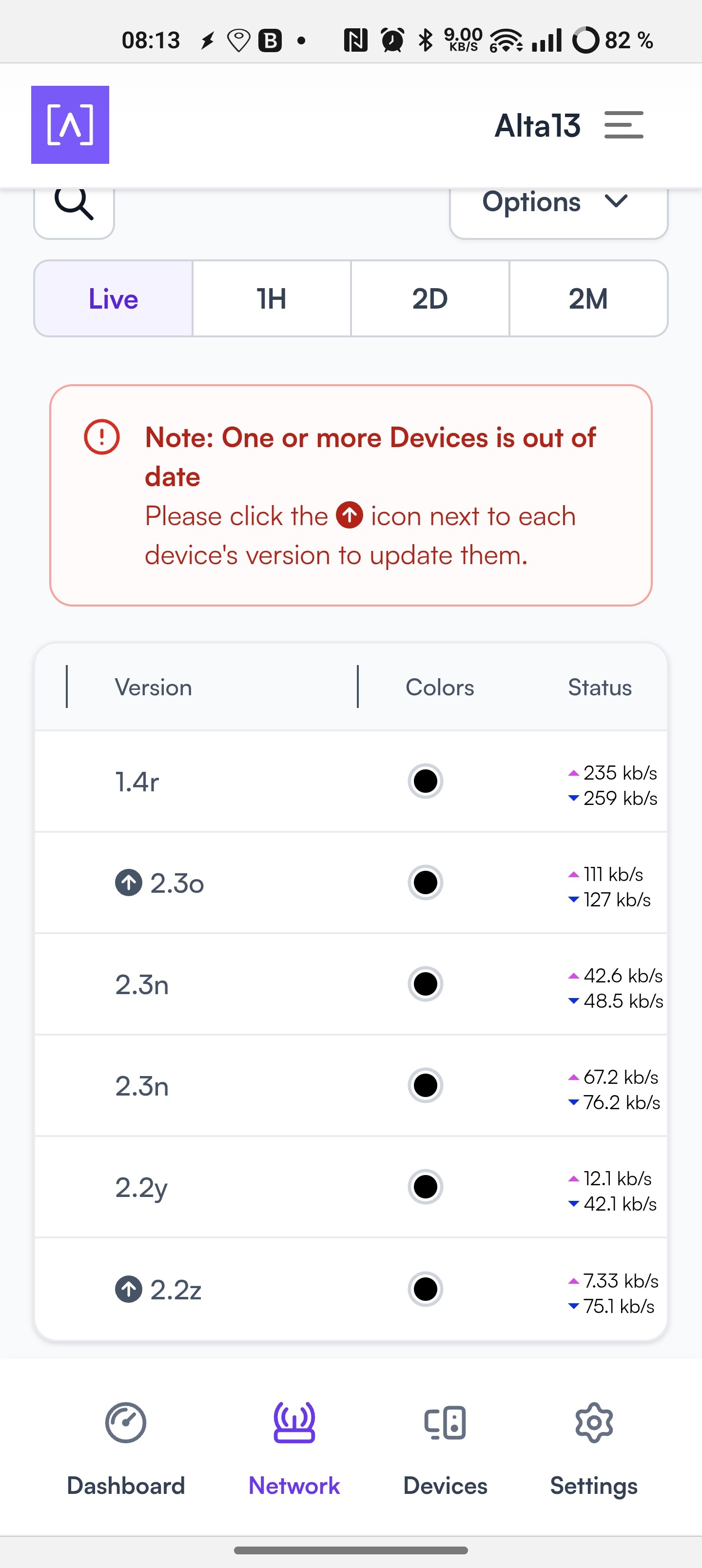Switch to the 1H time range
Viewport: 702px width, 1568px height.
tap(272, 299)
